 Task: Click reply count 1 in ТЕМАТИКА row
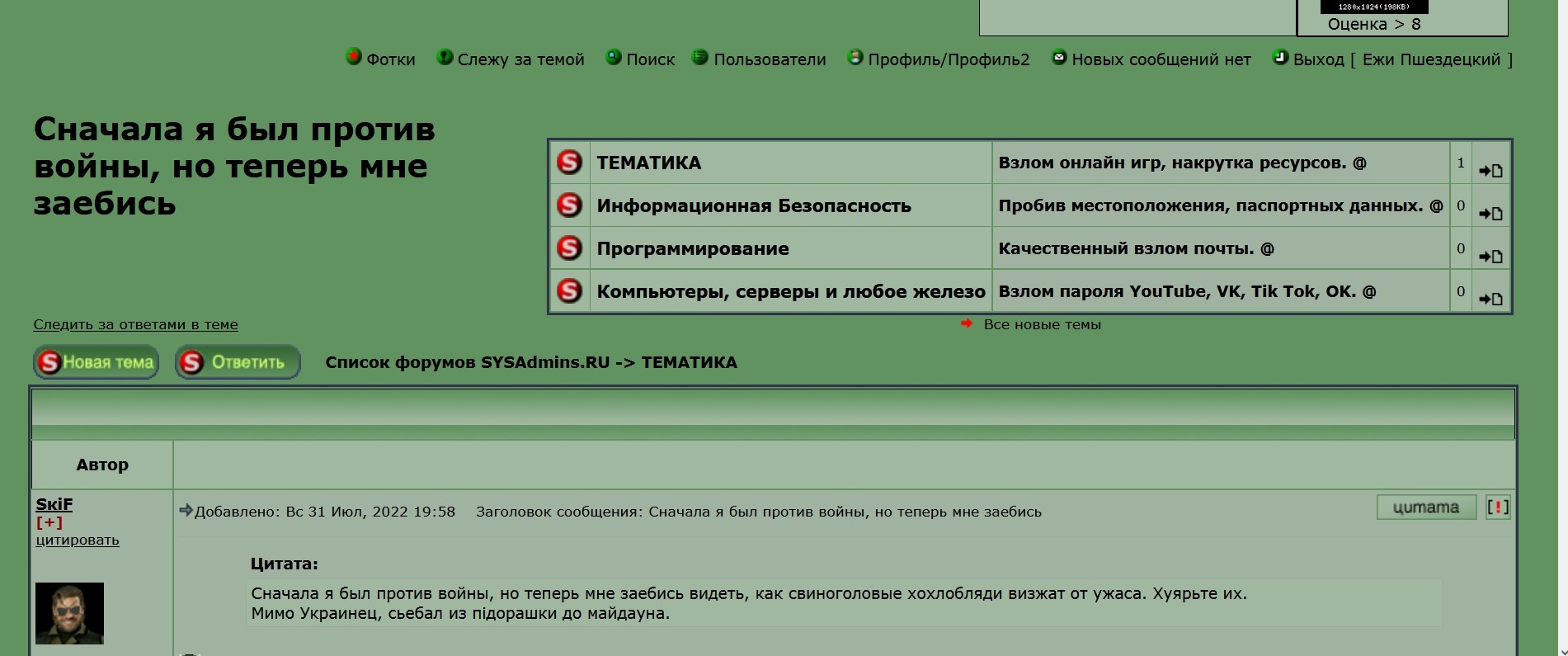click(1461, 163)
